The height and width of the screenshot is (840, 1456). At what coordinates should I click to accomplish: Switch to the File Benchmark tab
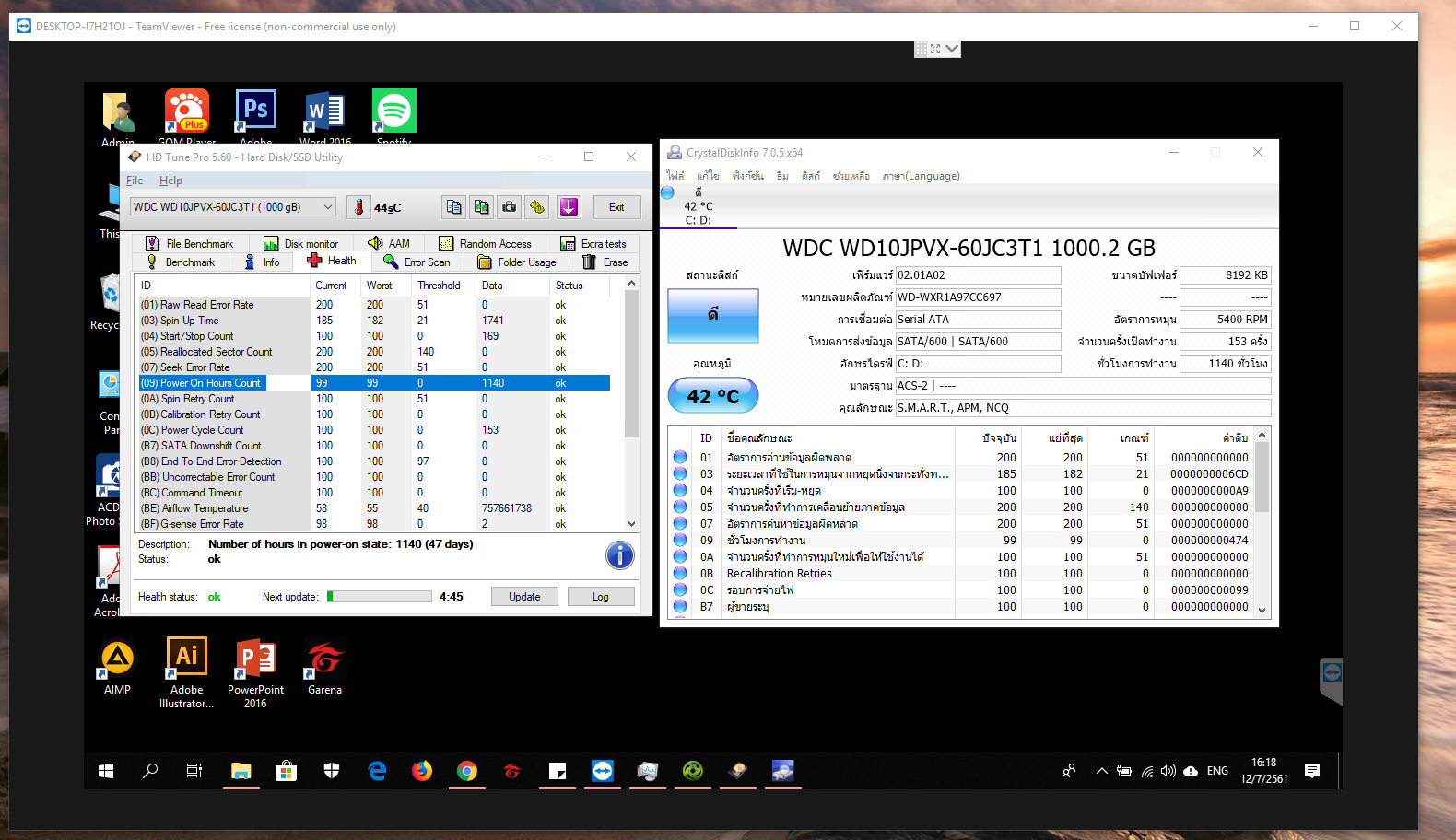click(190, 243)
